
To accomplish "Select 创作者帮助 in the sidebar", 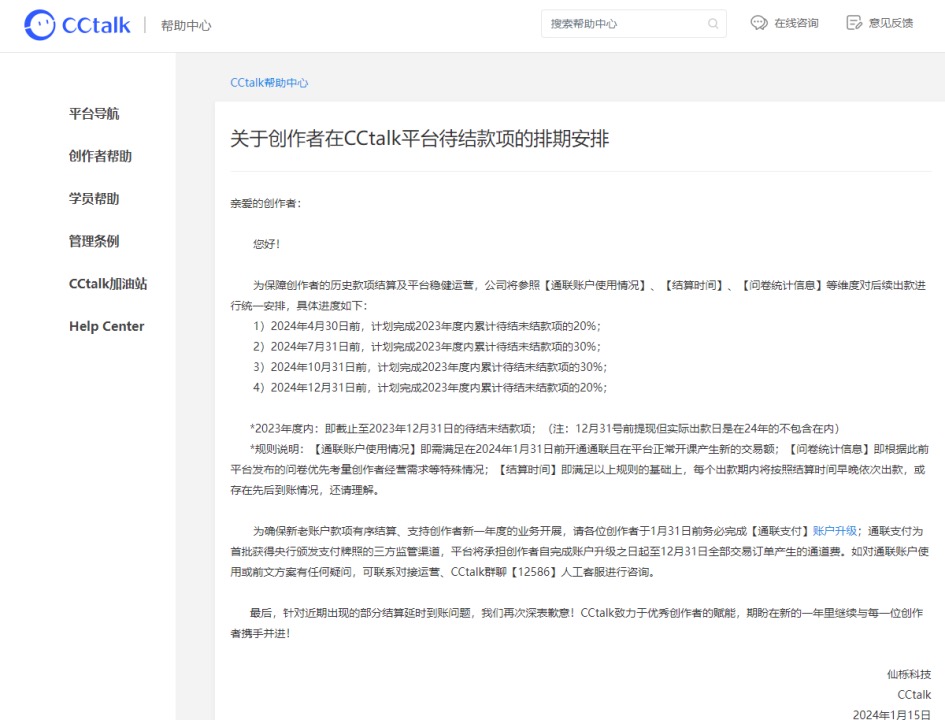I will tap(100, 156).
